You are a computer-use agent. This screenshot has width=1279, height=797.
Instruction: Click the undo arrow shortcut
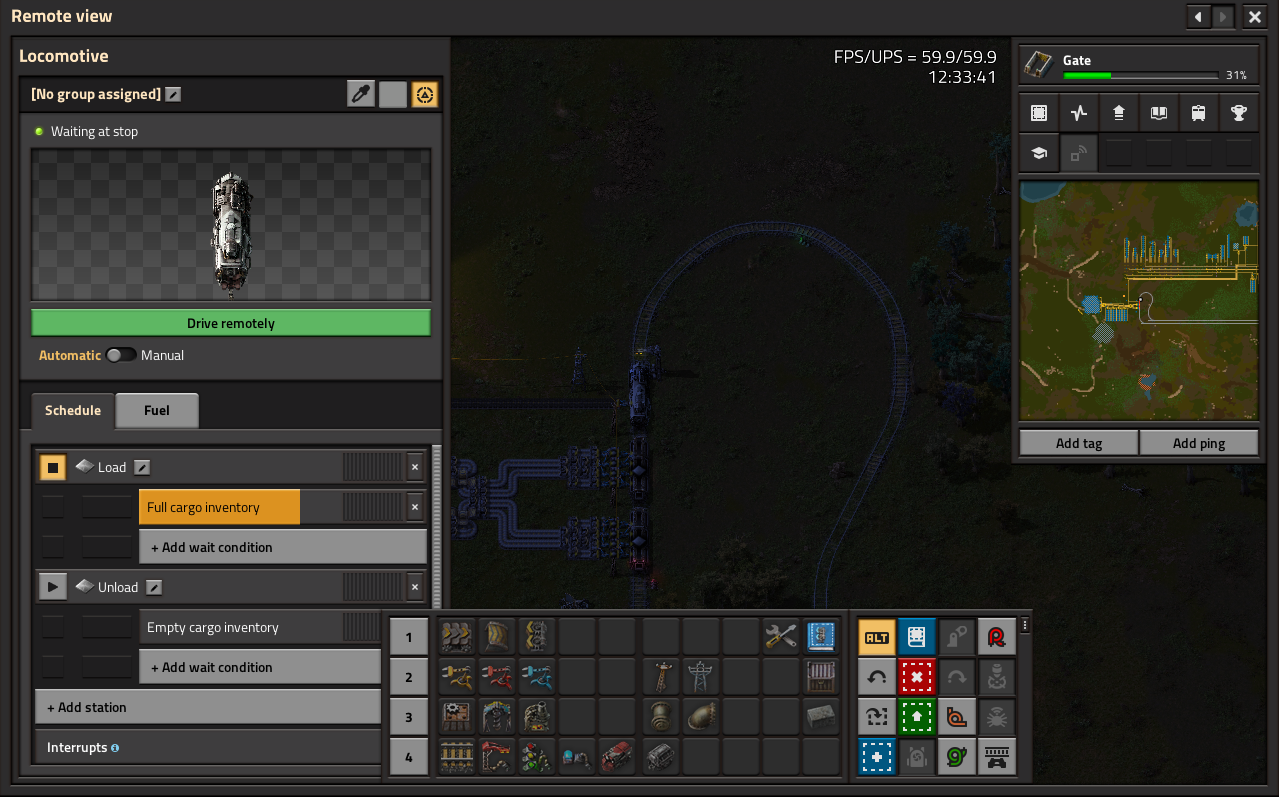pos(877,677)
